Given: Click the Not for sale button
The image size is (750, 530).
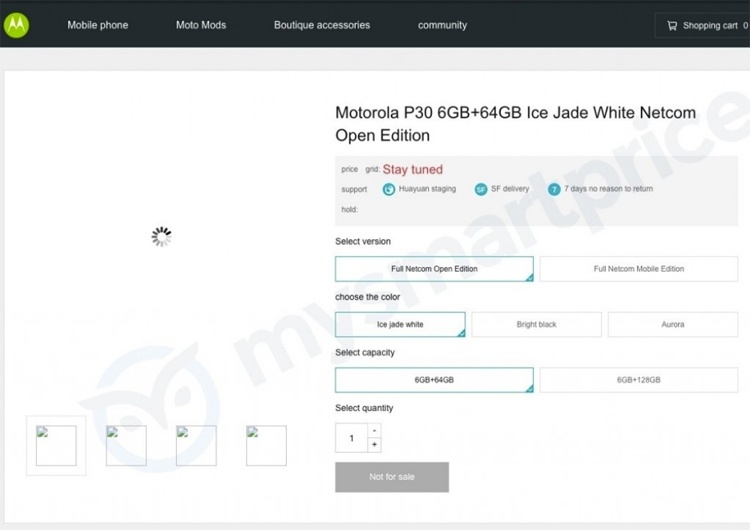Looking at the screenshot, I should pyautogui.click(x=392, y=477).
